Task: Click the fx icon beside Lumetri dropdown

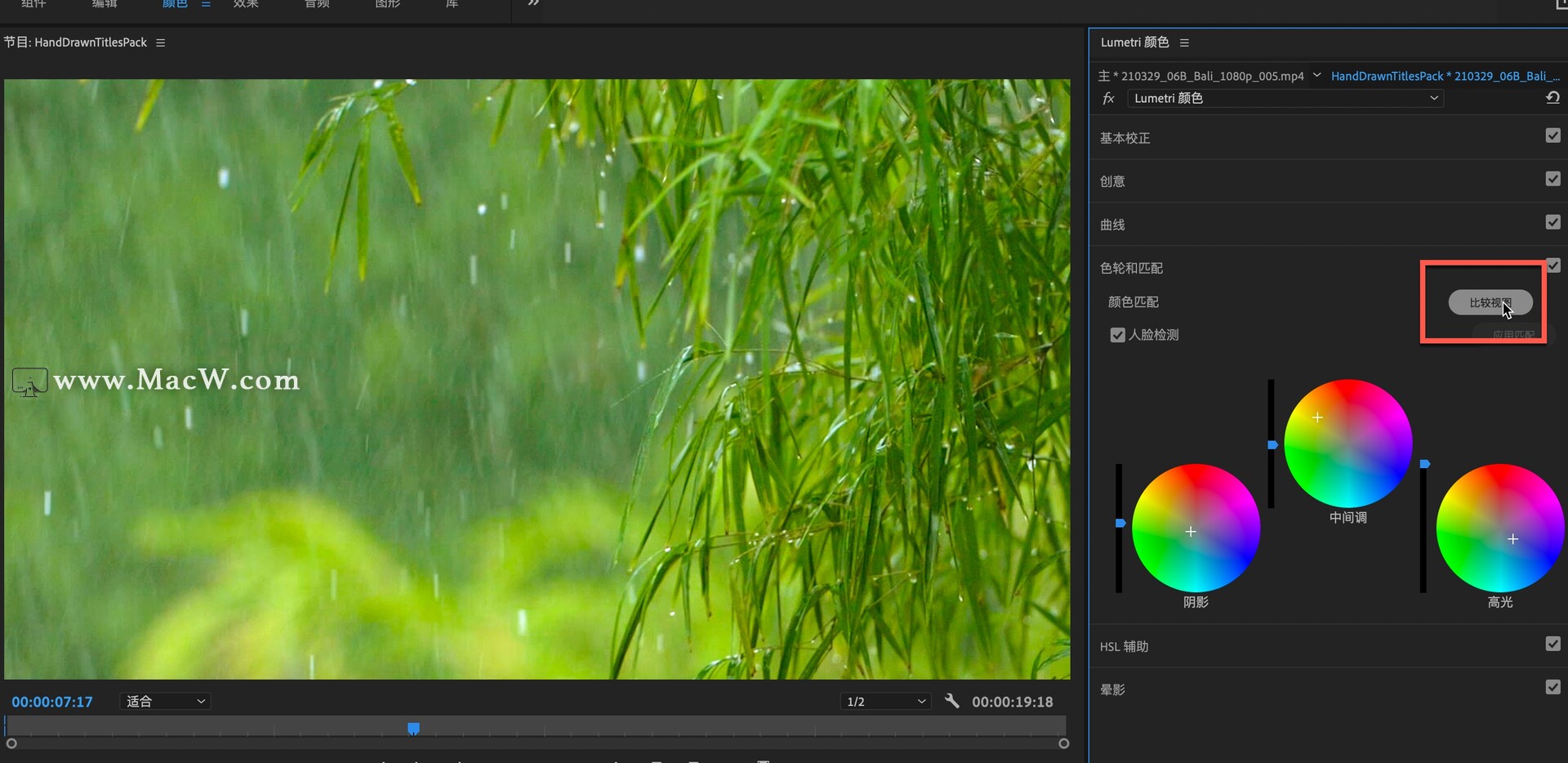Action: pyautogui.click(x=1108, y=98)
